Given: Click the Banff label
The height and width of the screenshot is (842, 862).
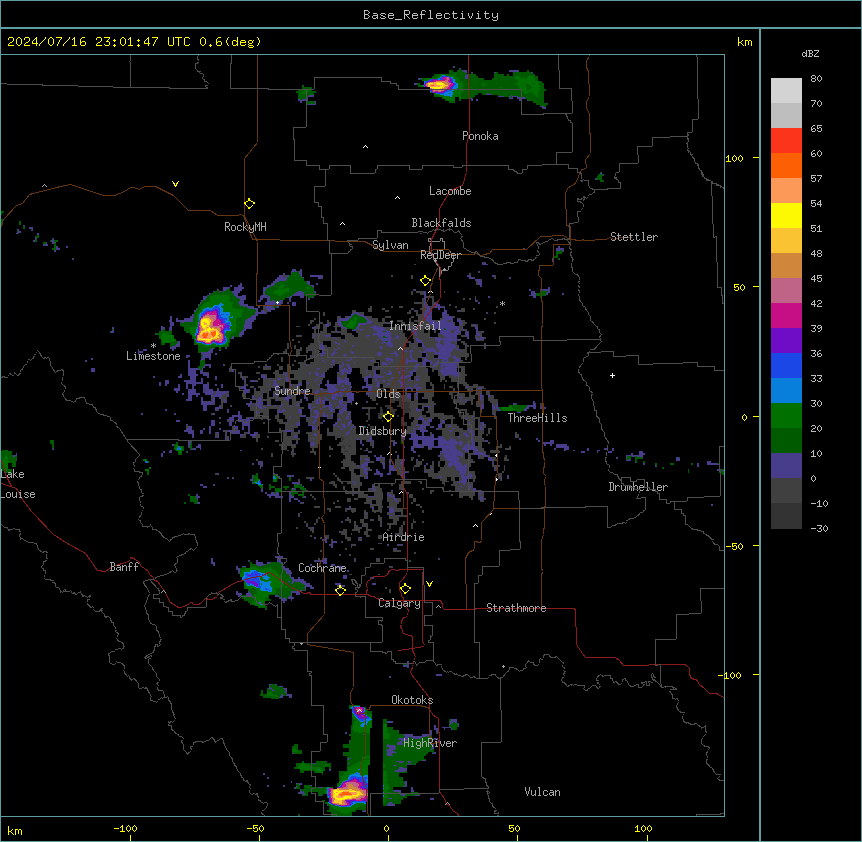Looking at the screenshot, I should [x=124, y=567].
